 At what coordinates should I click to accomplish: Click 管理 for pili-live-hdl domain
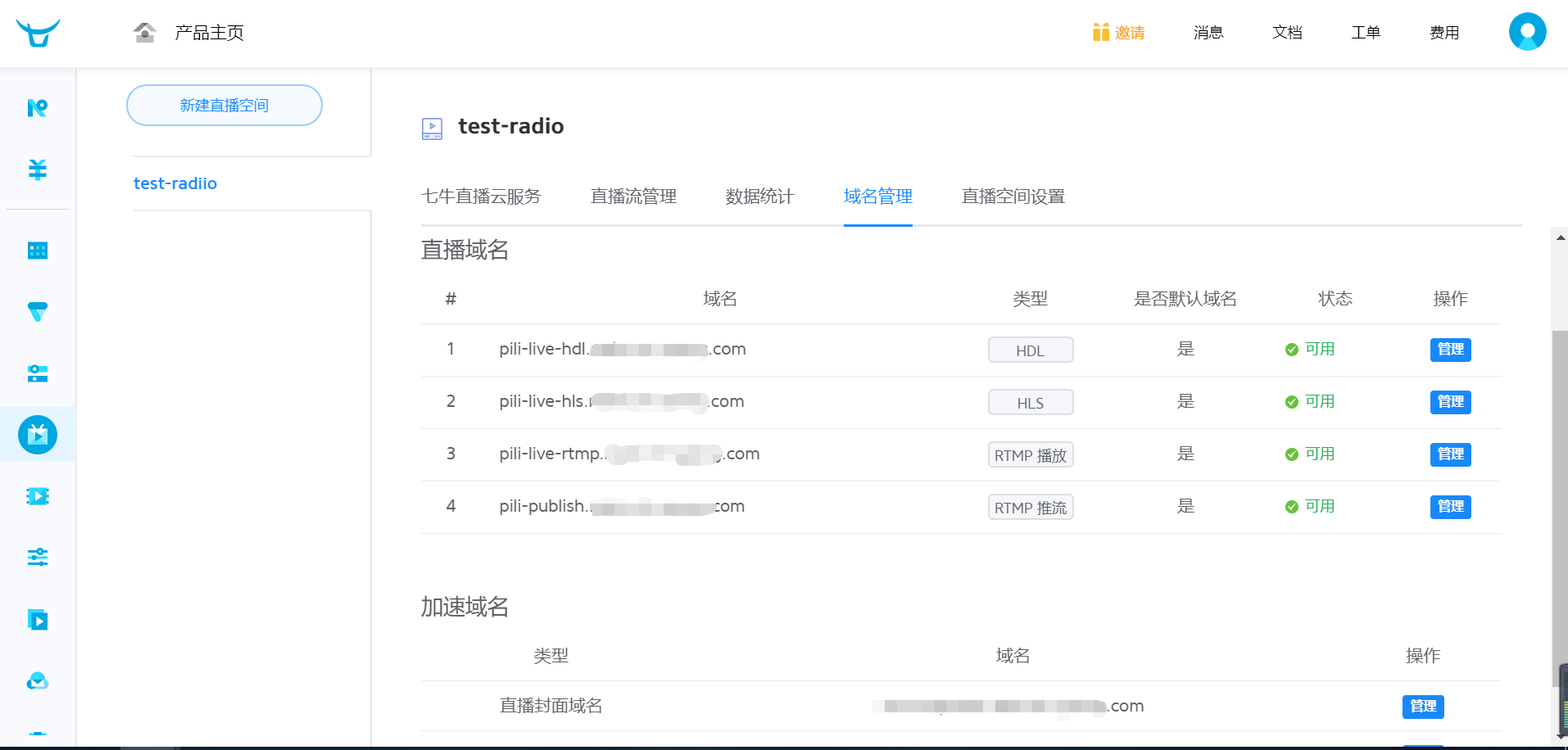pyautogui.click(x=1450, y=350)
